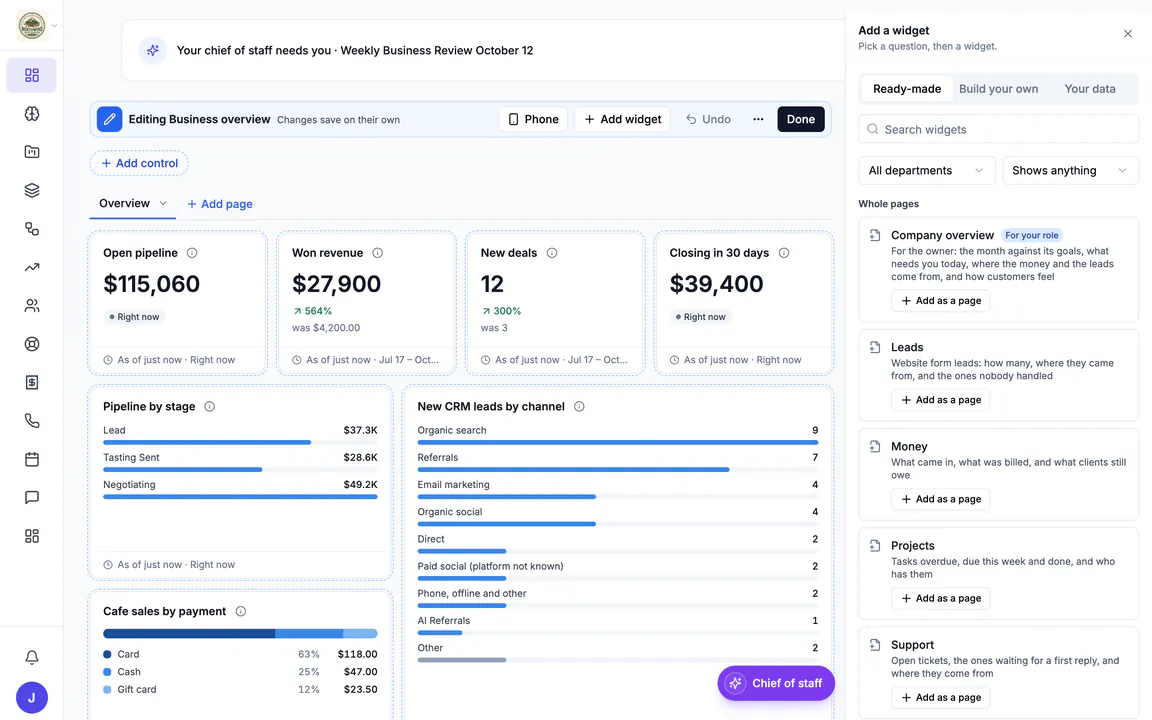
Task: Open the trending arrow icon in sidebar
Action: point(32,267)
